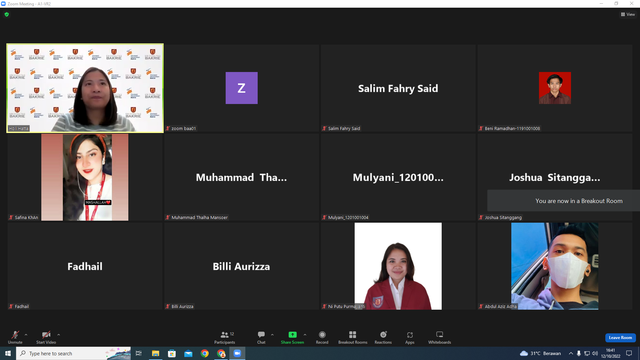Select the purple Z avatar tile
The width and height of the screenshot is (640, 360).
pyautogui.click(x=242, y=88)
